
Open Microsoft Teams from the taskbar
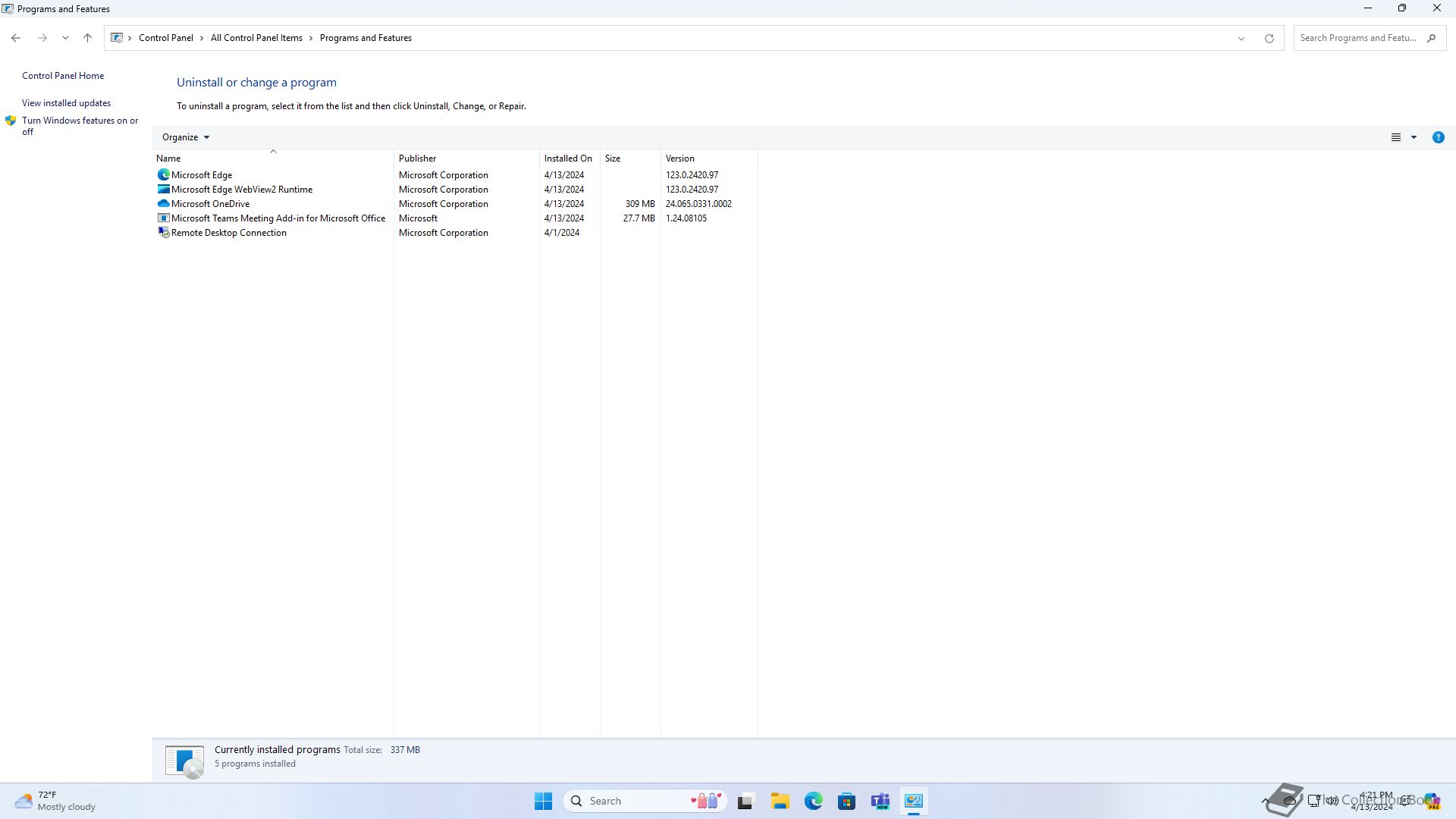tap(880, 801)
